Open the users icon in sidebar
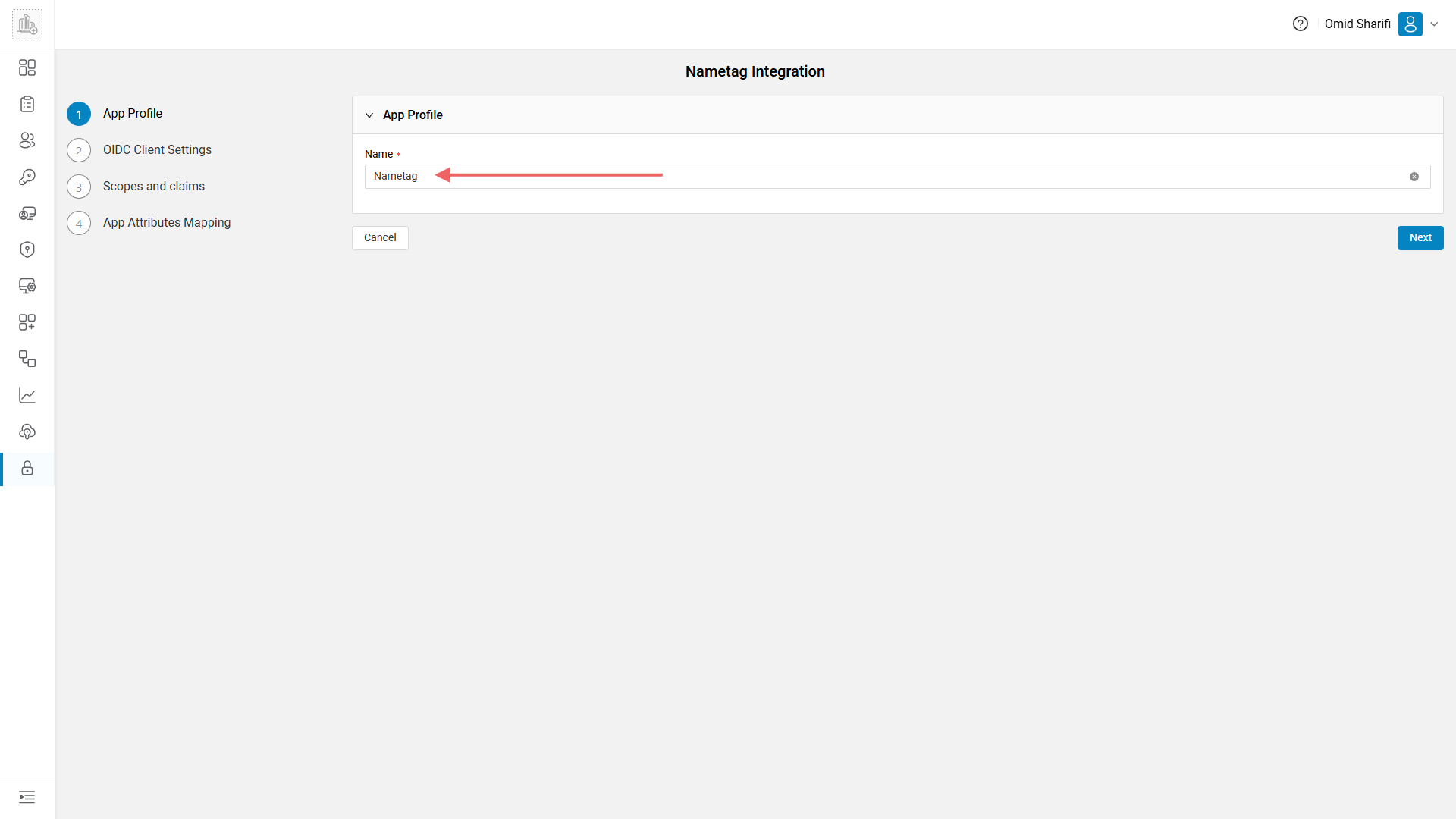Viewport: 1456px width, 819px height. [x=27, y=140]
